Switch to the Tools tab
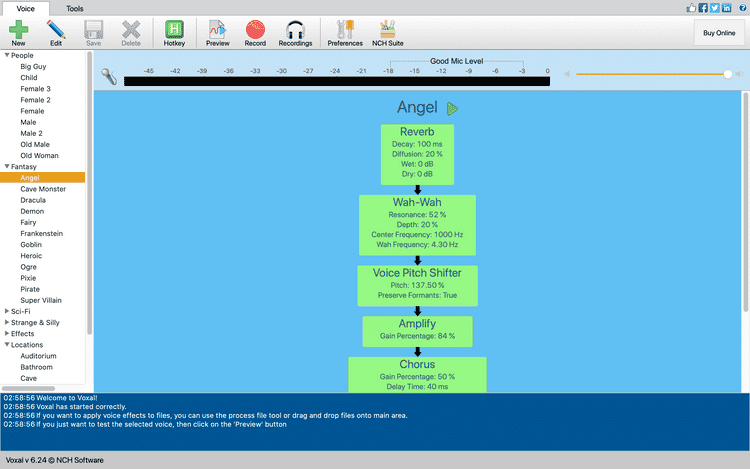 [75, 8]
